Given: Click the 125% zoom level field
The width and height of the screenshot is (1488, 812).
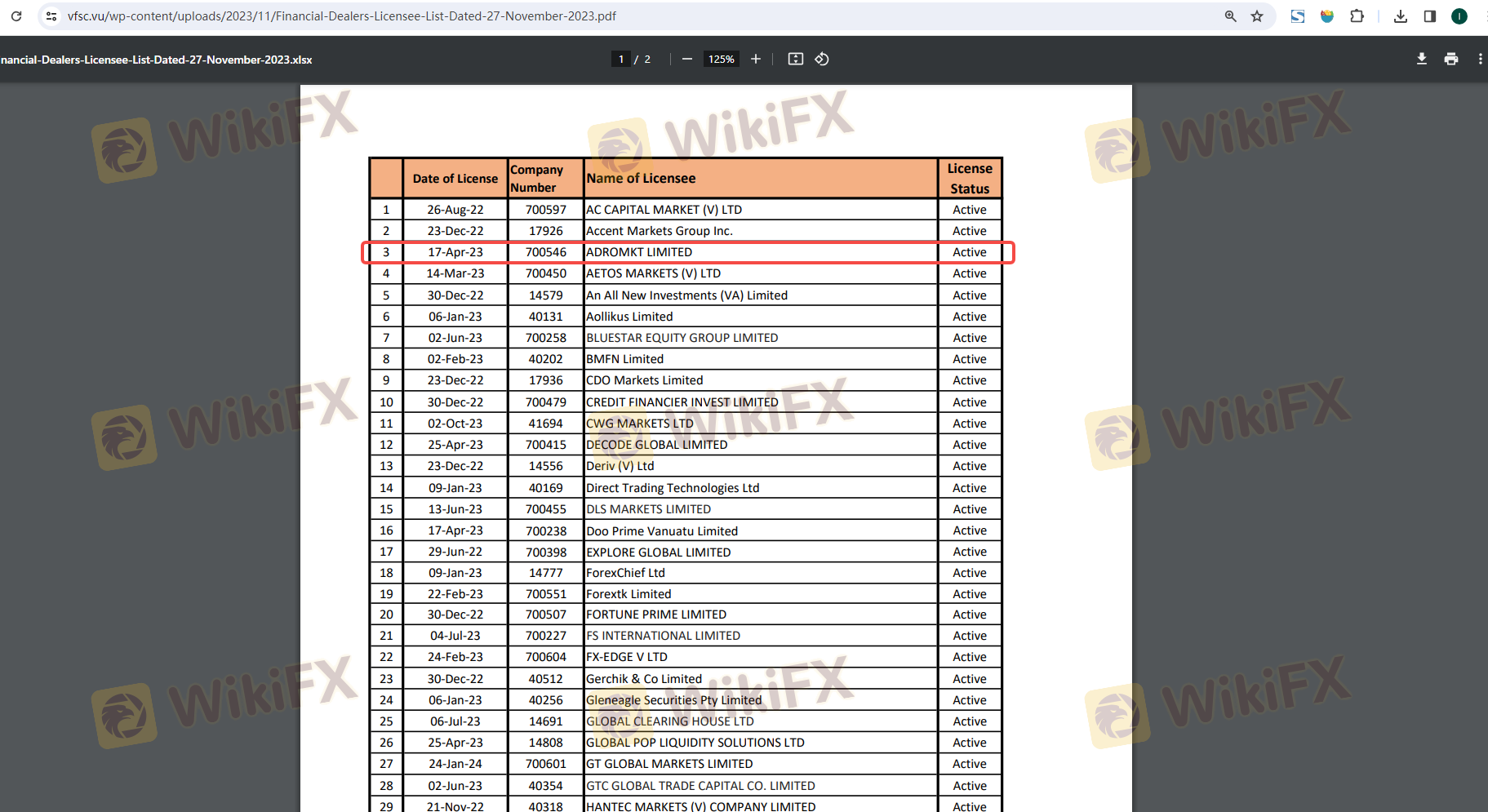Looking at the screenshot, I should click(721, 59).
